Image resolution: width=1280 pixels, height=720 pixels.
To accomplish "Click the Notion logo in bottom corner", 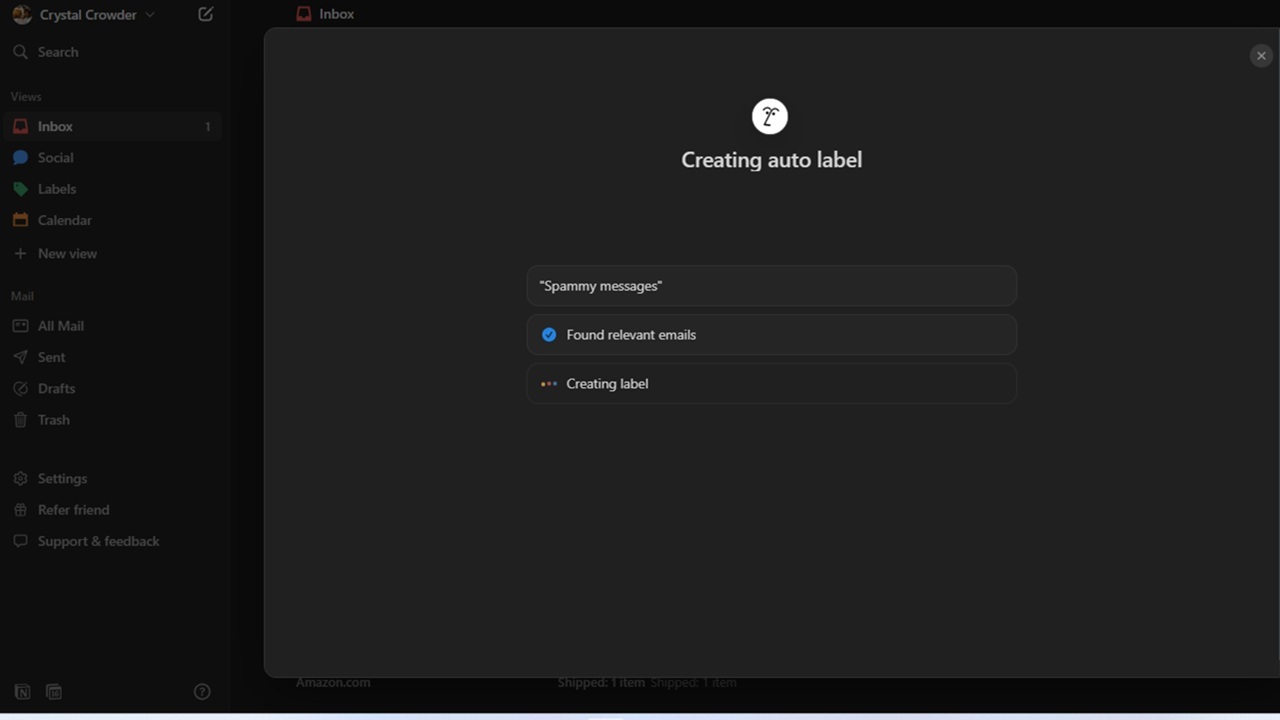I will point(21,691).
